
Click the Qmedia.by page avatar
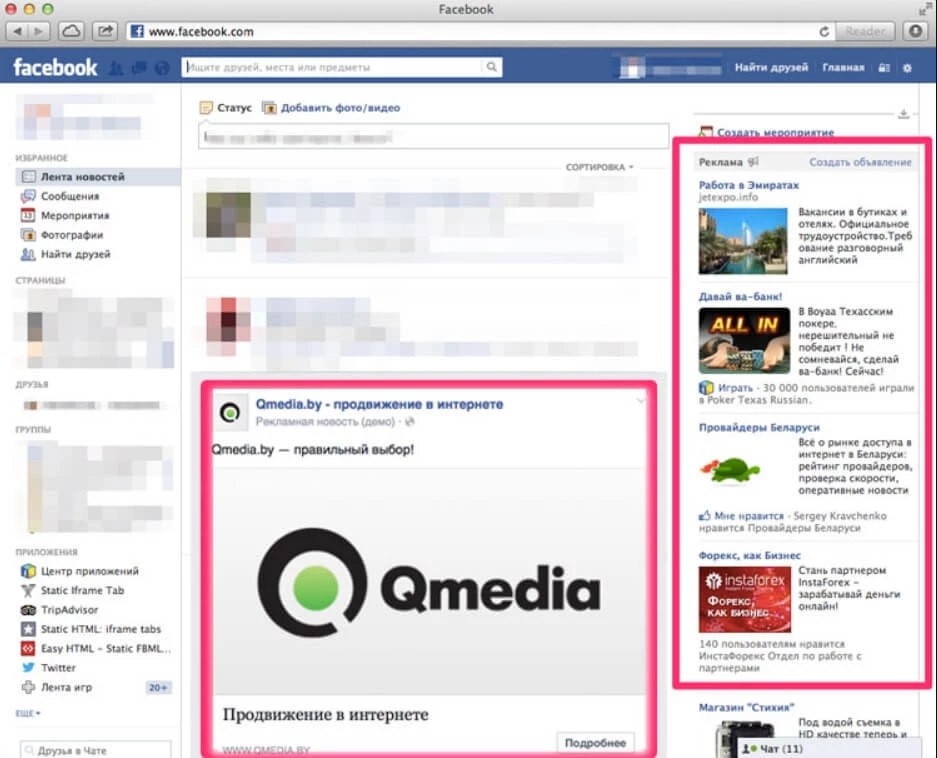point(231,412)
